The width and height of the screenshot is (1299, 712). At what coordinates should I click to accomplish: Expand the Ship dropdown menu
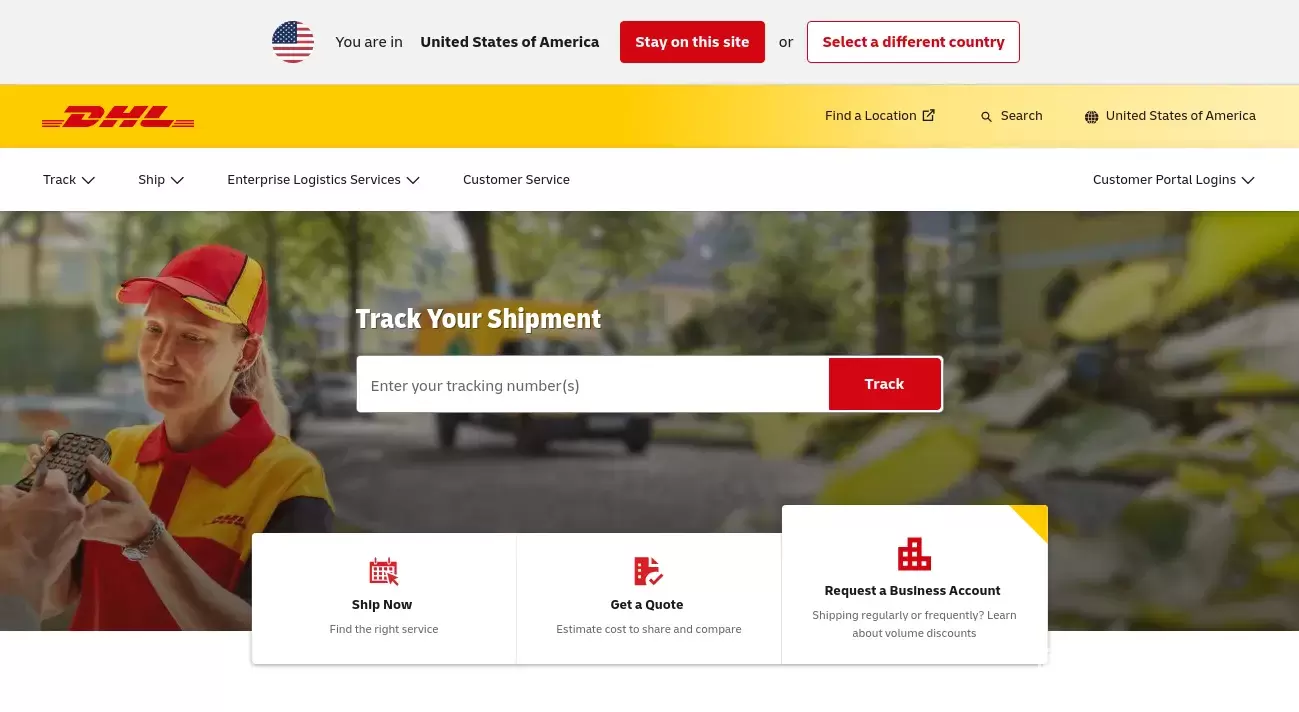(161, 180)
